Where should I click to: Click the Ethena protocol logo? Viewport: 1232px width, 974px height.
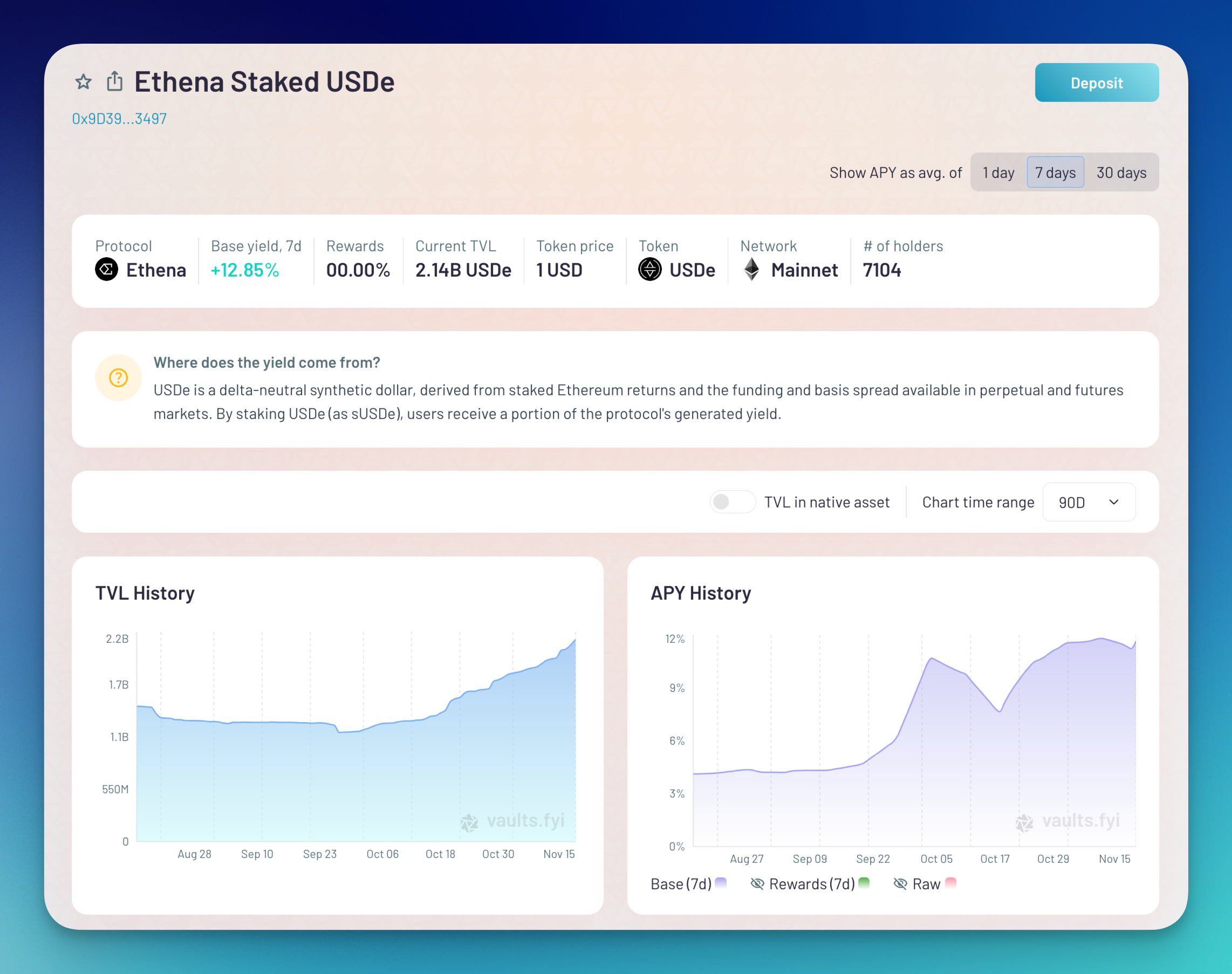click(107, 269)
